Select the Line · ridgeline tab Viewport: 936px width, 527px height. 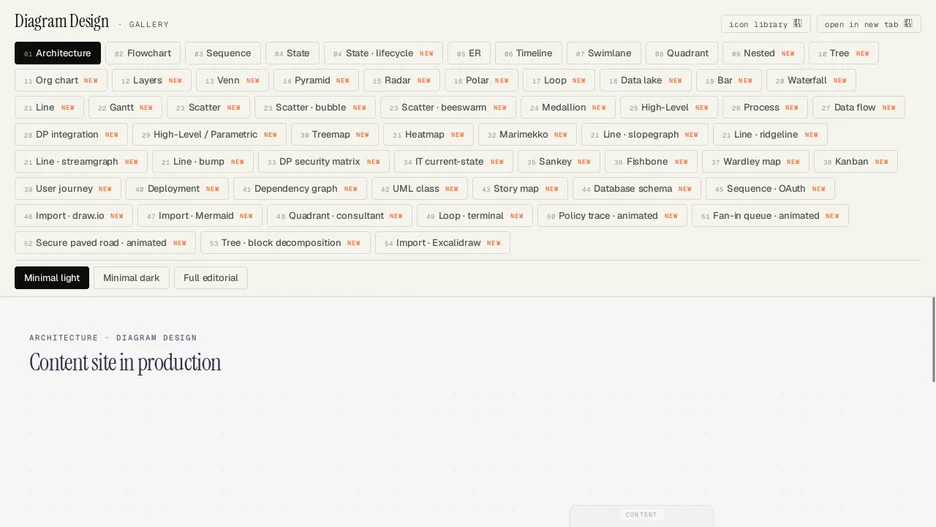point(771,134)
